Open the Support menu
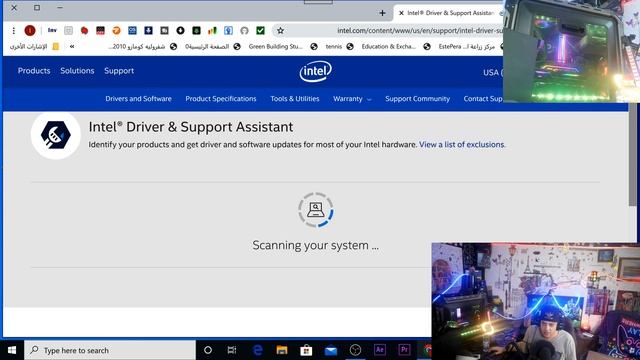Image resolution: width=640 pixels, height=360 pixels. tap(119, 71)
